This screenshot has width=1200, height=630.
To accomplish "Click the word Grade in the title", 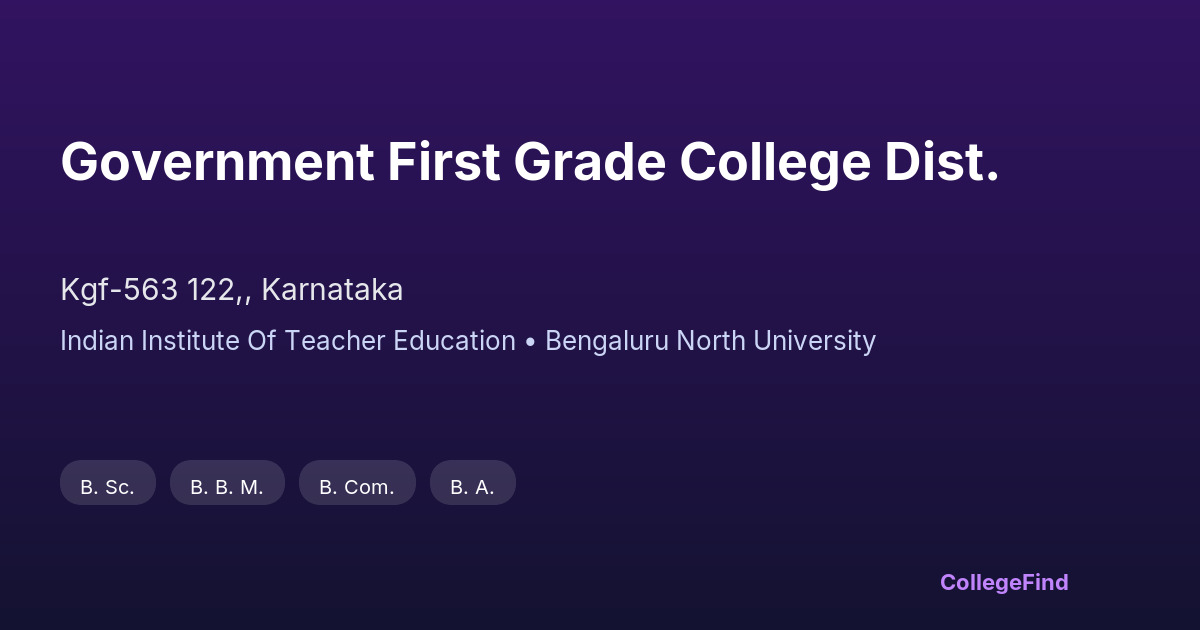I will (590, 162).
